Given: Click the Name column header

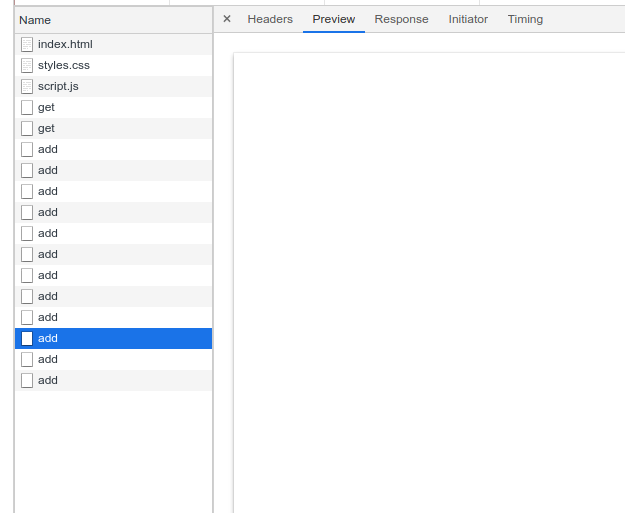Looking at the screenshot, I should click(x=114, y=20).
